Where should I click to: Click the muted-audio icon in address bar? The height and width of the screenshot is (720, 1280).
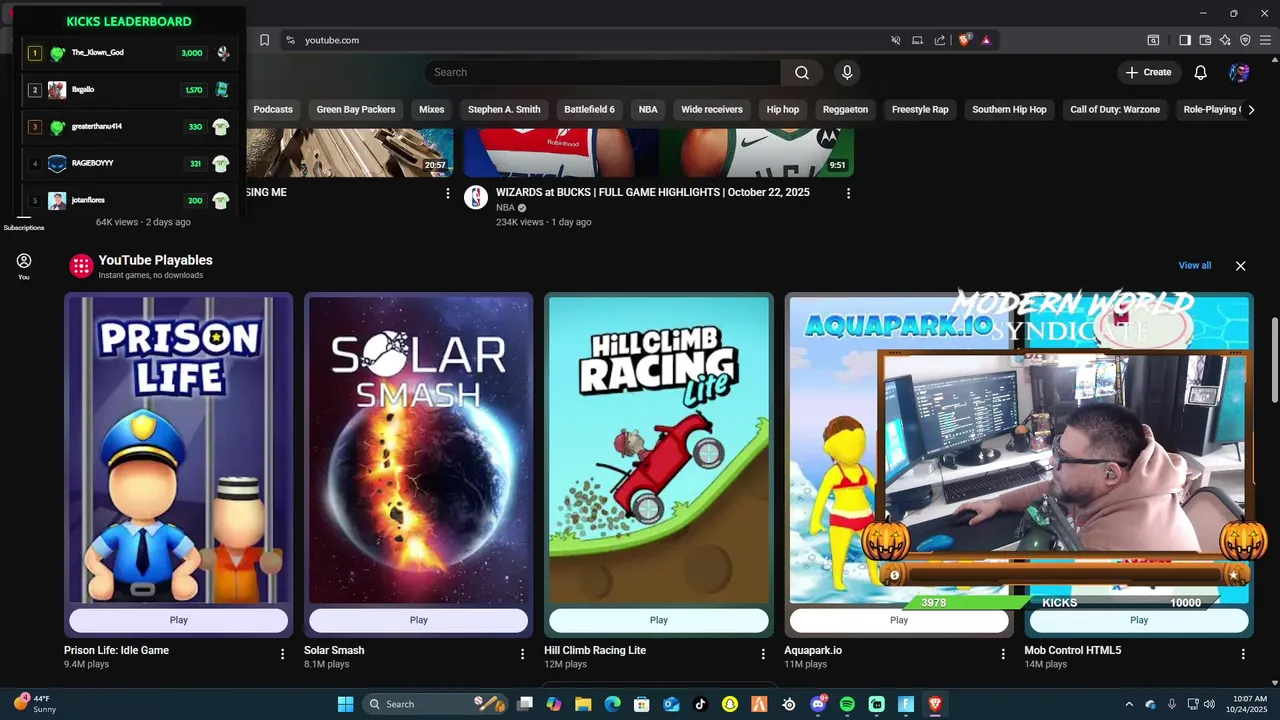(896, 40)
